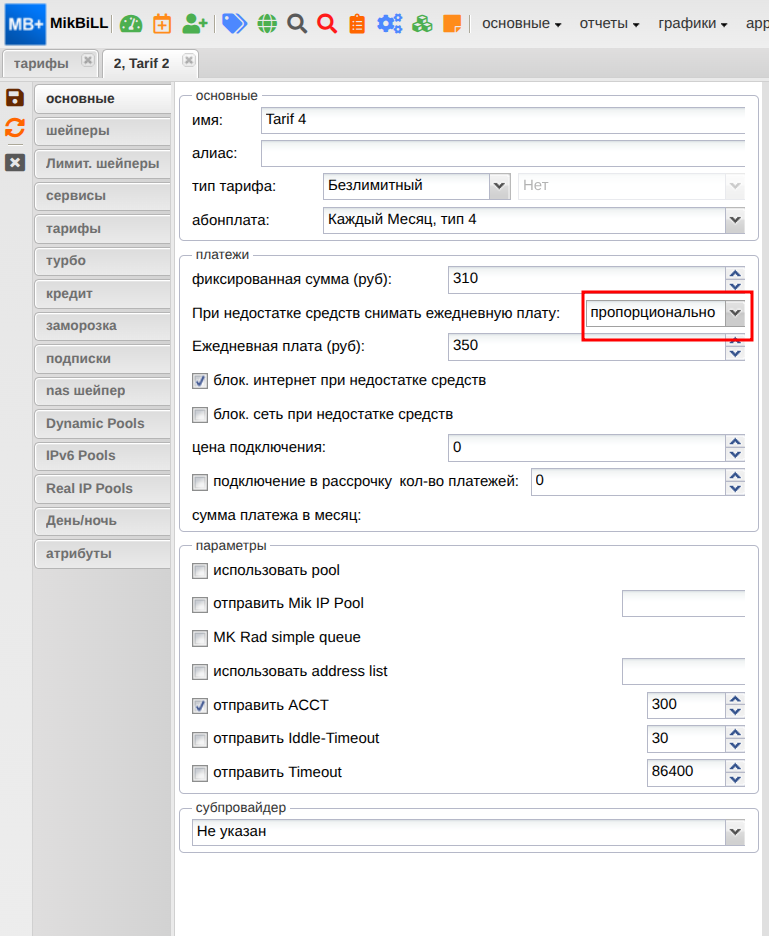This screenshot has width=769, height=936.
Task: Open the Лимит. шейперы section
Action: (x=102, y=164)
